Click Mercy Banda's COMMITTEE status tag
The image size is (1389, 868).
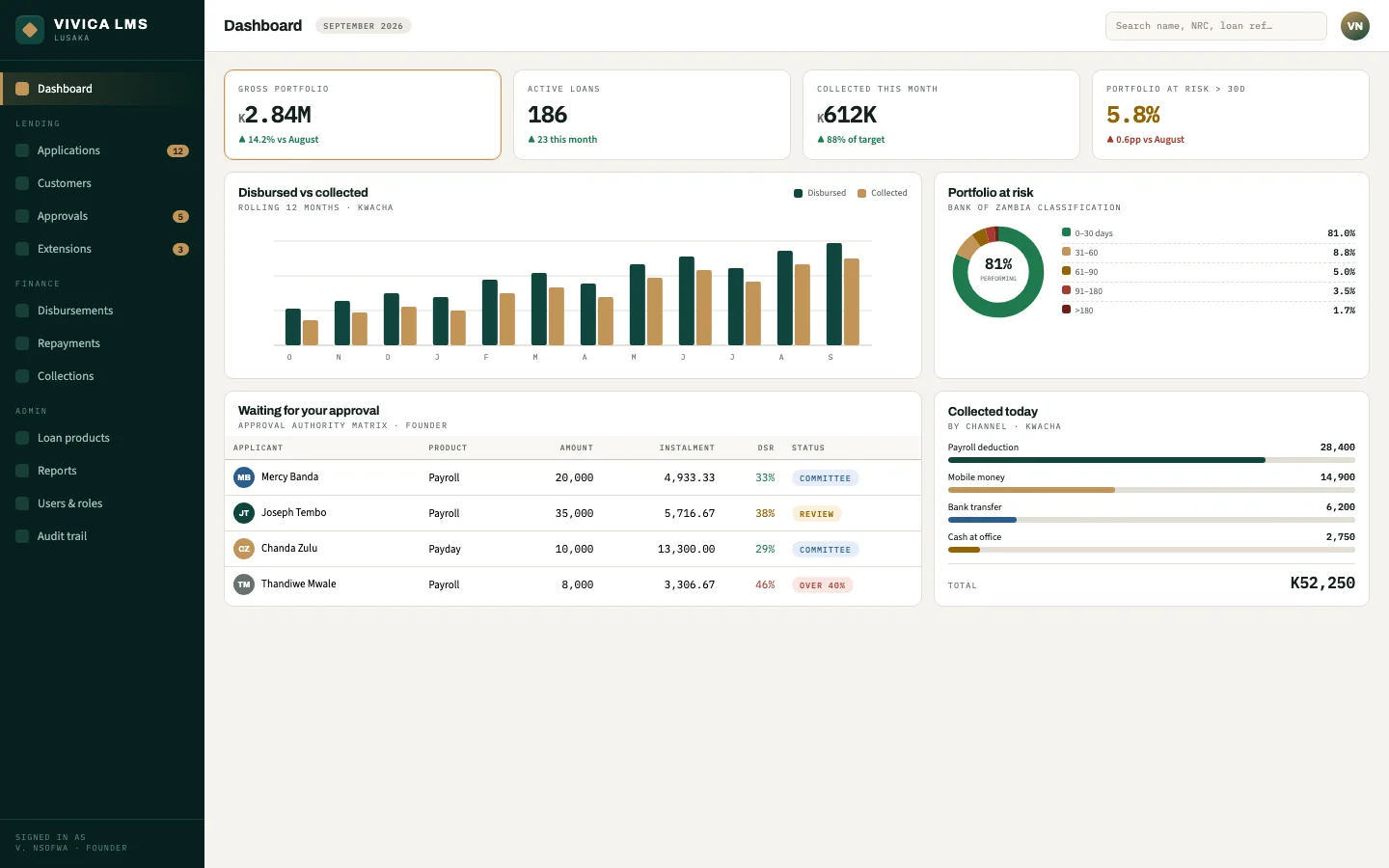(x=825, y=478)
